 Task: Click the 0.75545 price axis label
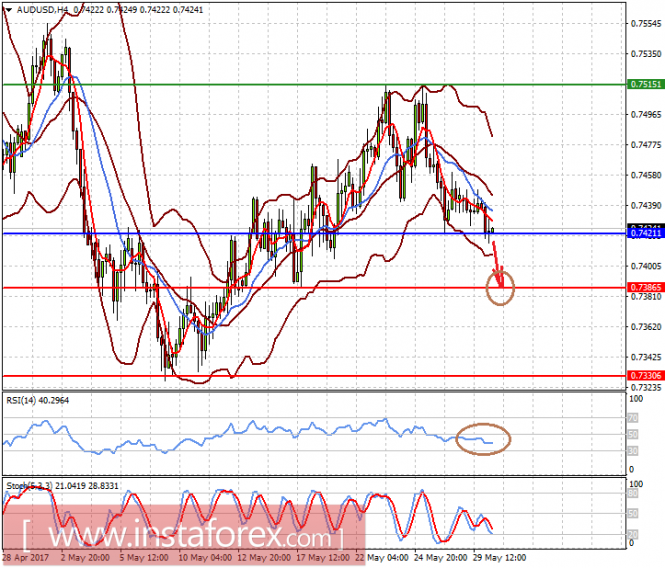tap(644, 22)
